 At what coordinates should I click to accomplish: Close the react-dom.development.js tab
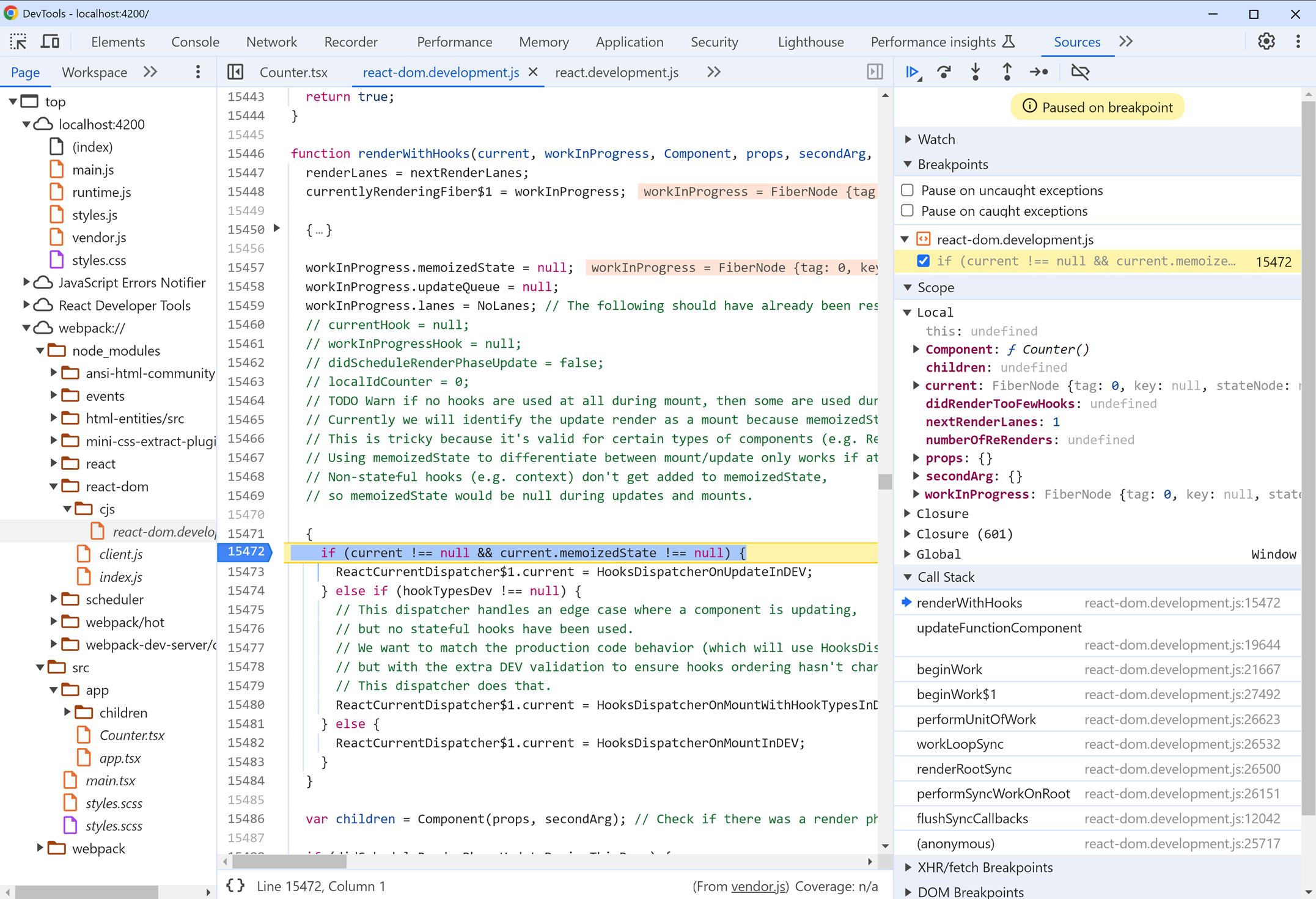[x=533, y=72]
